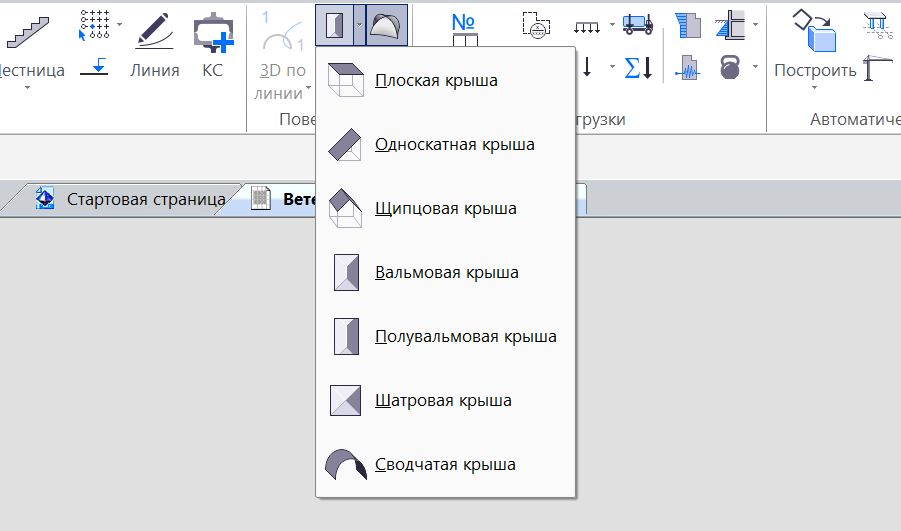The width and height of the screenshot is (901, 531).
Task: Pick the Полувальмовая крыша icon
Action: tap(346, 337)
